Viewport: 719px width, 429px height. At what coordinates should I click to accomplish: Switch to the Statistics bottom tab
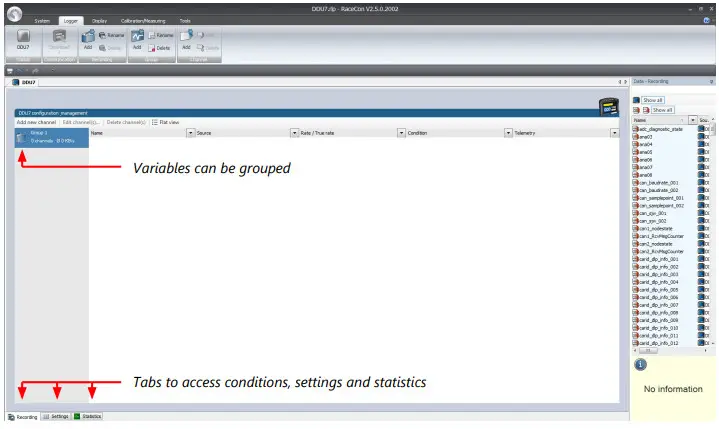coord(88,417)
